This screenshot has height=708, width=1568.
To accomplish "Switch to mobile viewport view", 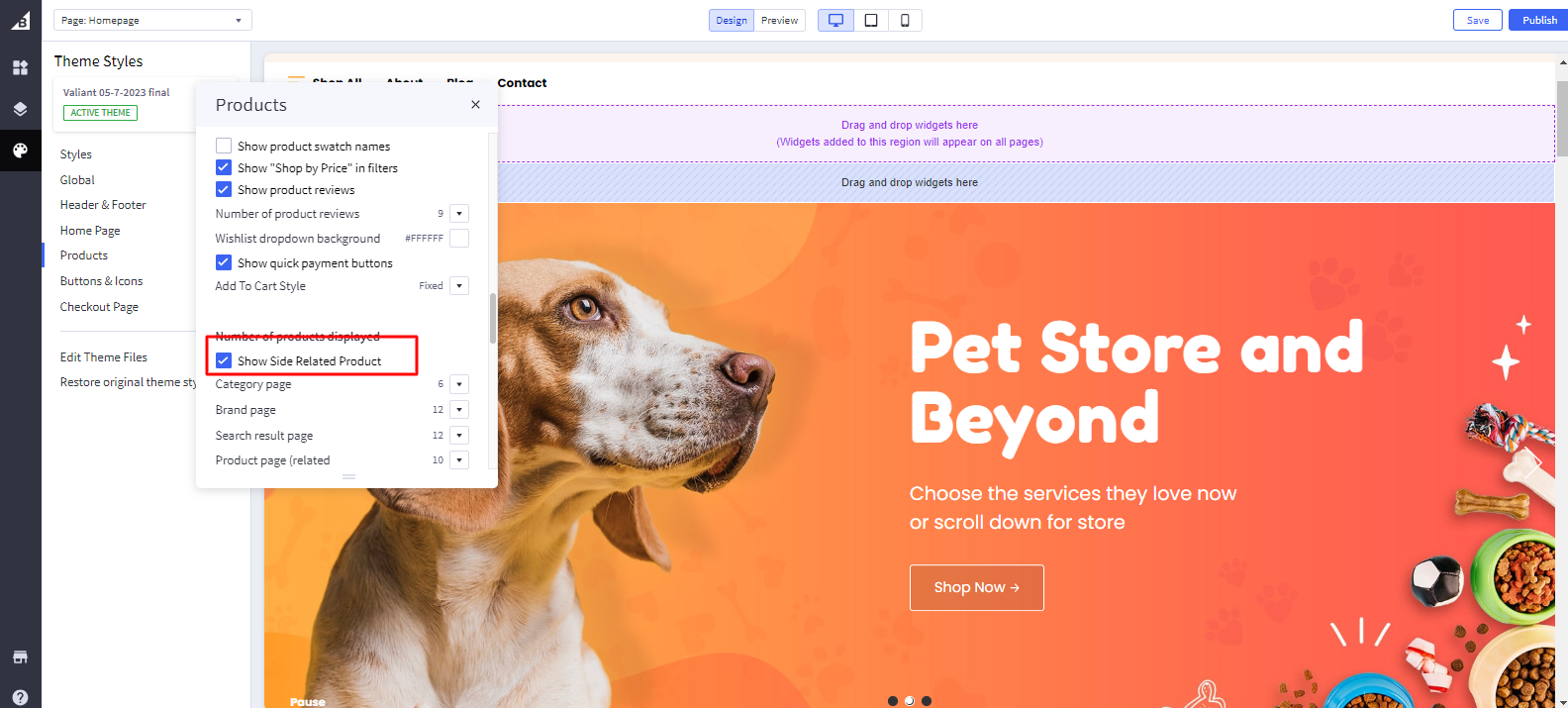I will (905, 20).
